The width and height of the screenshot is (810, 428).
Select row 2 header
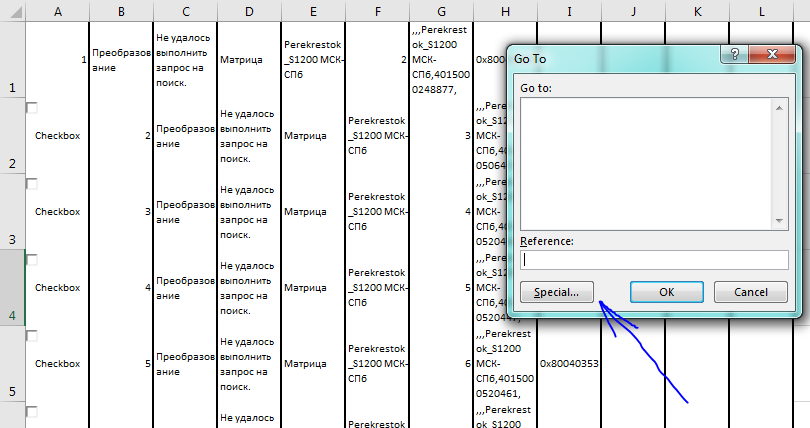[x=12, y=135]
